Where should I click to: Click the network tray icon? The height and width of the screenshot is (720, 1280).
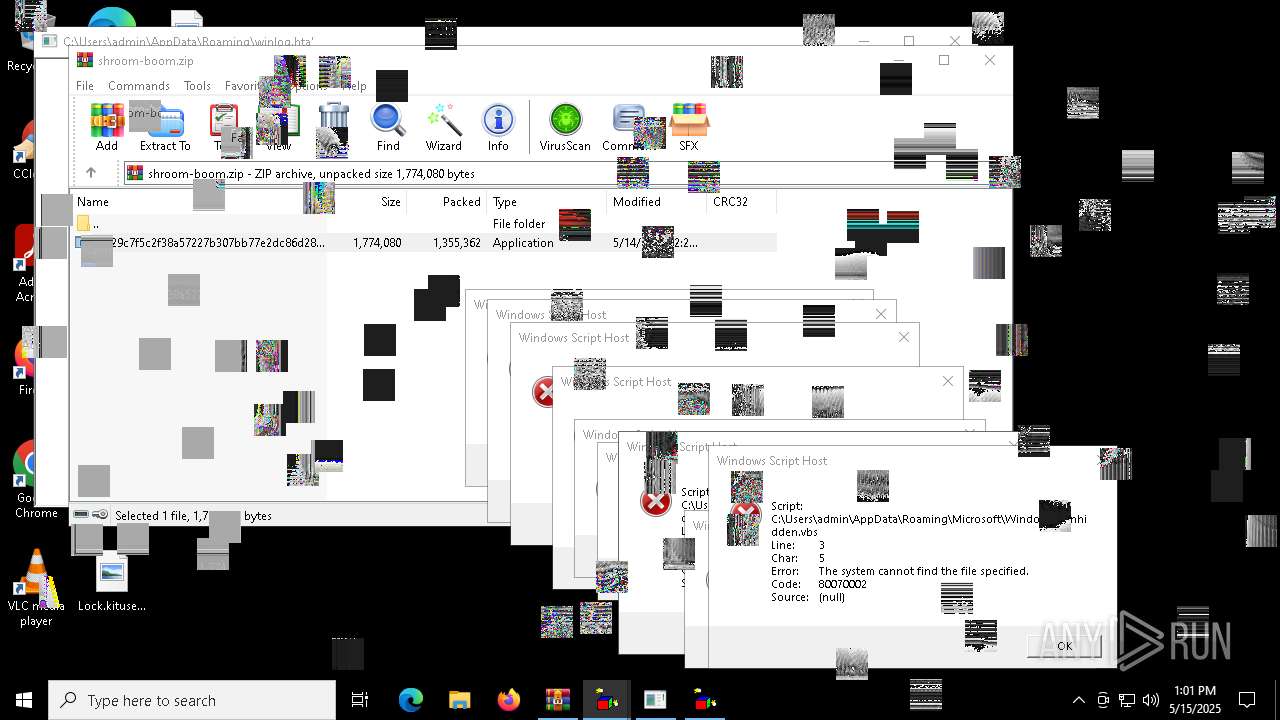coord(1127,700)
